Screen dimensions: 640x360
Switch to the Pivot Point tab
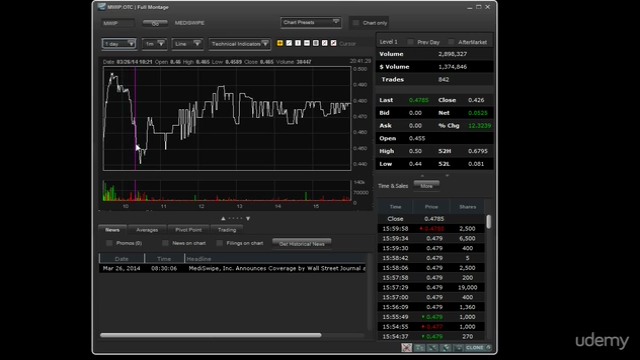click(189, 230)
